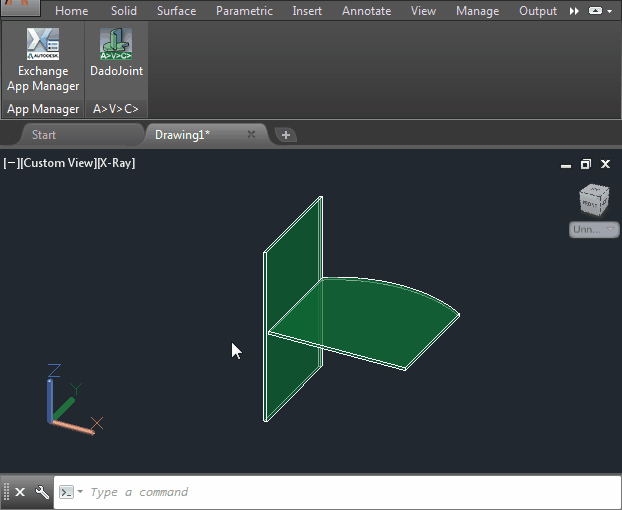Open the Custom View viewport menu
Screen dimensions: 622x510
pos(58,163)
